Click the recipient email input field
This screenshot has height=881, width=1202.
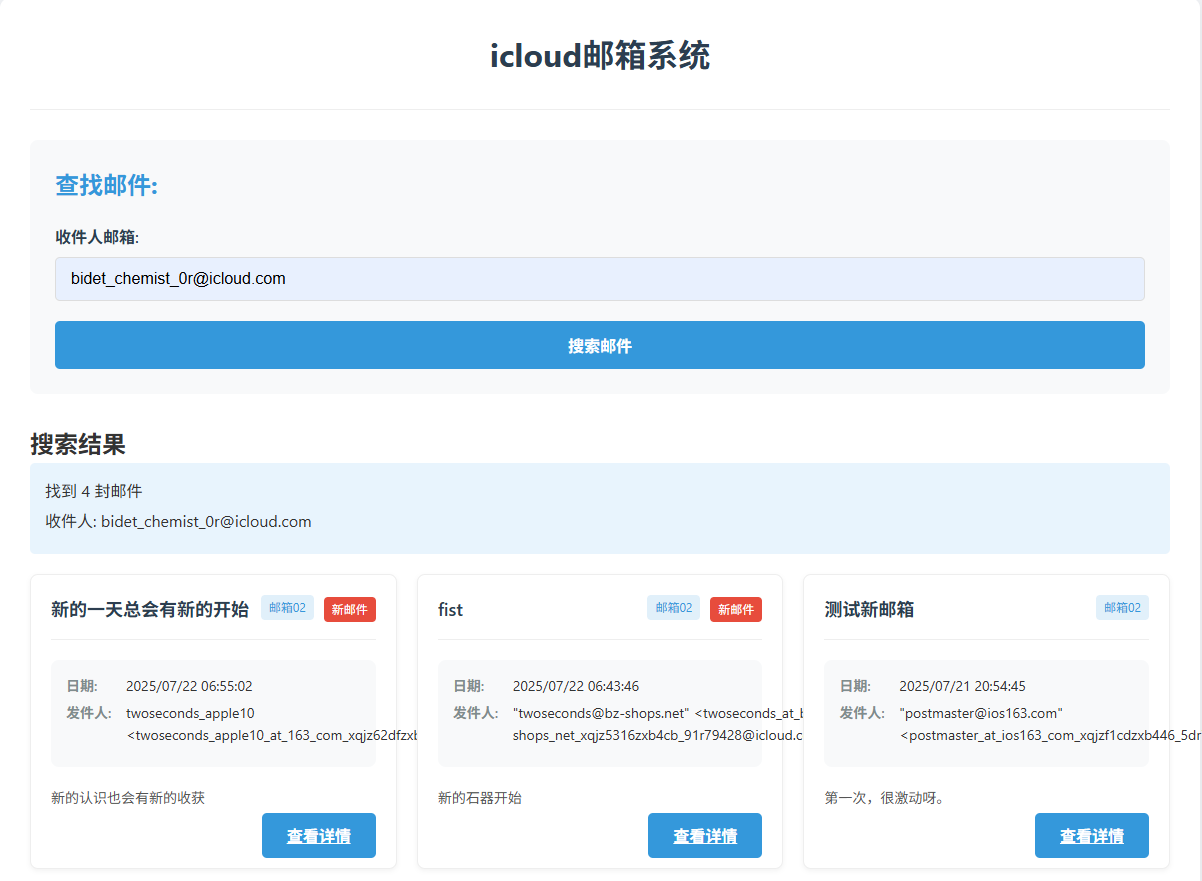tap(599, 279)
